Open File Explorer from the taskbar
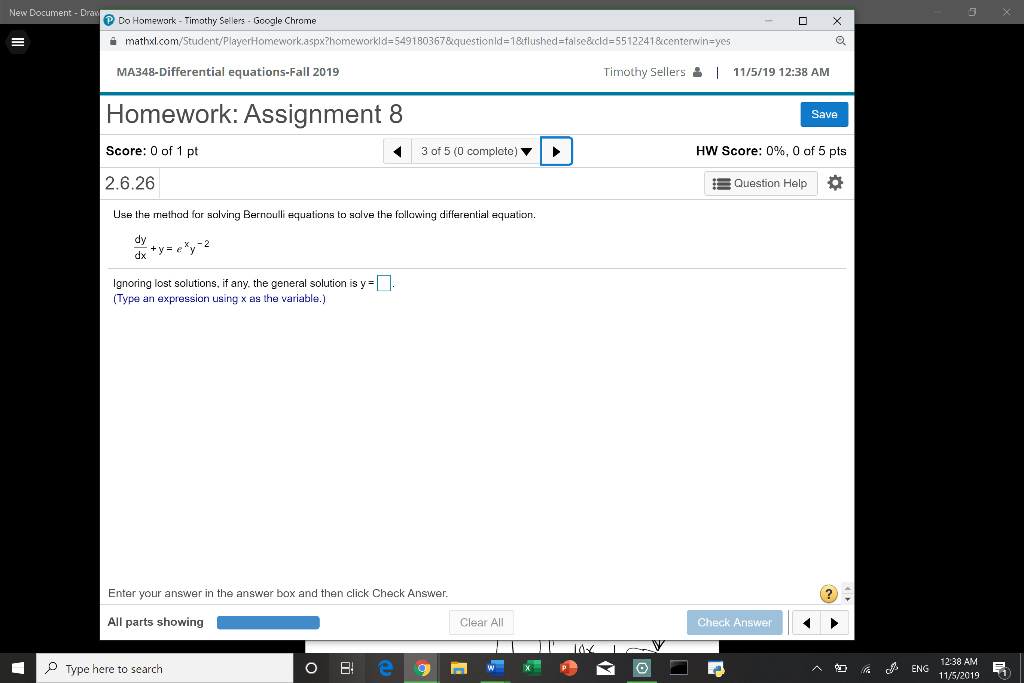The width and height of the screenshot is (1024, 683). point(458,668)
